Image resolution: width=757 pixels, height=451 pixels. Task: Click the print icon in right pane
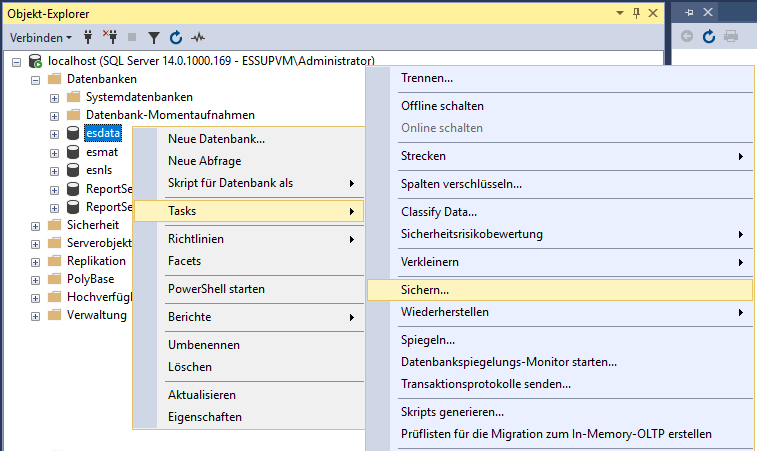pyautogui.click(x=731, y=36)
